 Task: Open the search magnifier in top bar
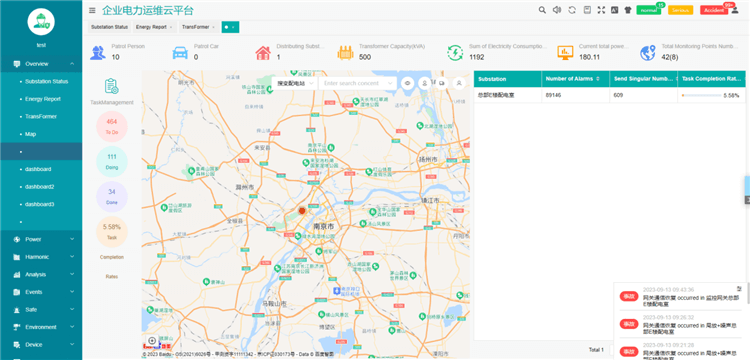[542, 10]
